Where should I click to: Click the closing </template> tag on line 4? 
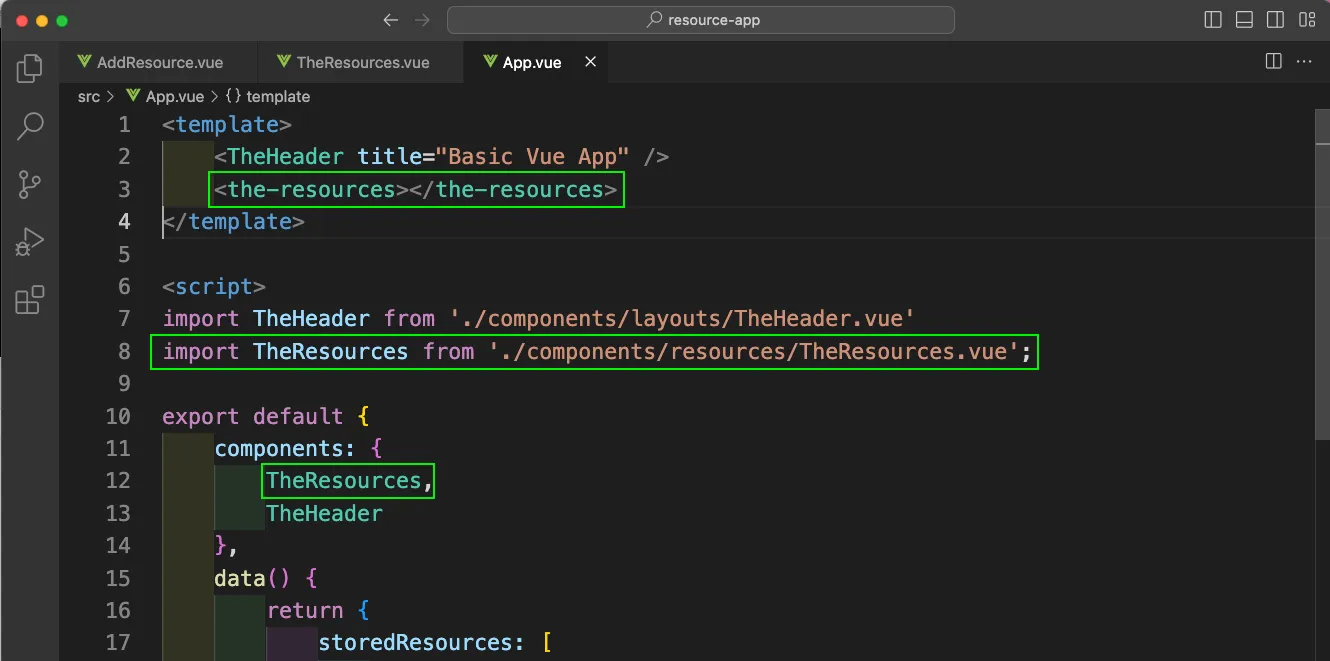coord(233,221)
